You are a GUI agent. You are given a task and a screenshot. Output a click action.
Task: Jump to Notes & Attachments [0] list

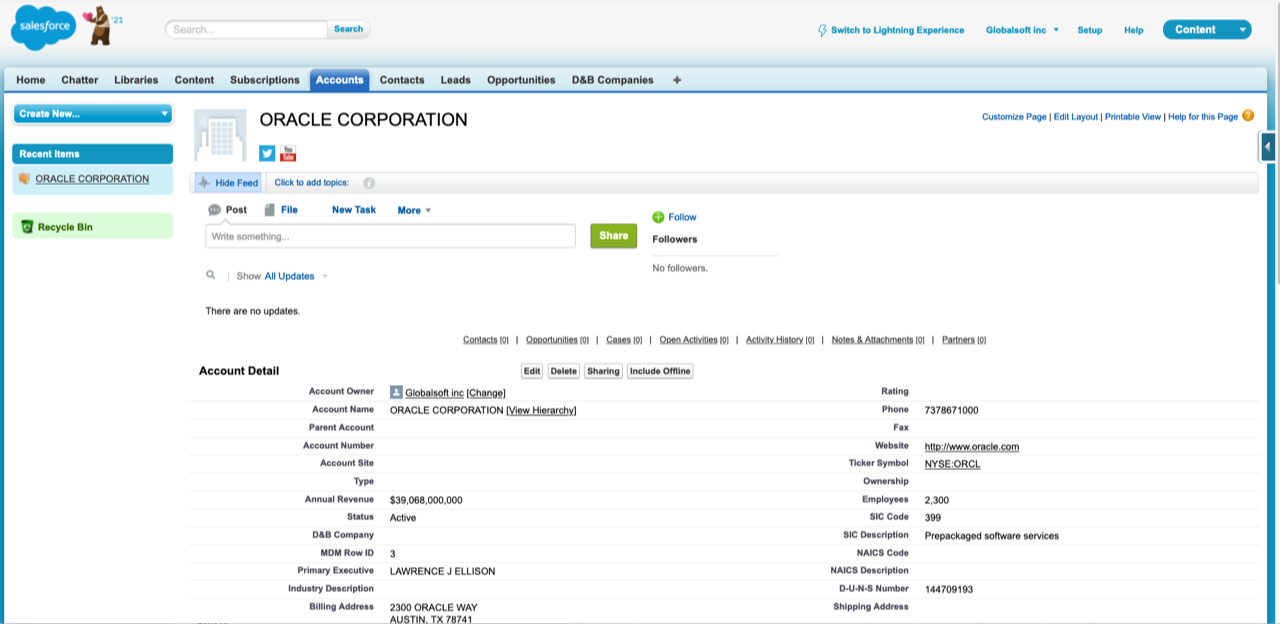878,340
